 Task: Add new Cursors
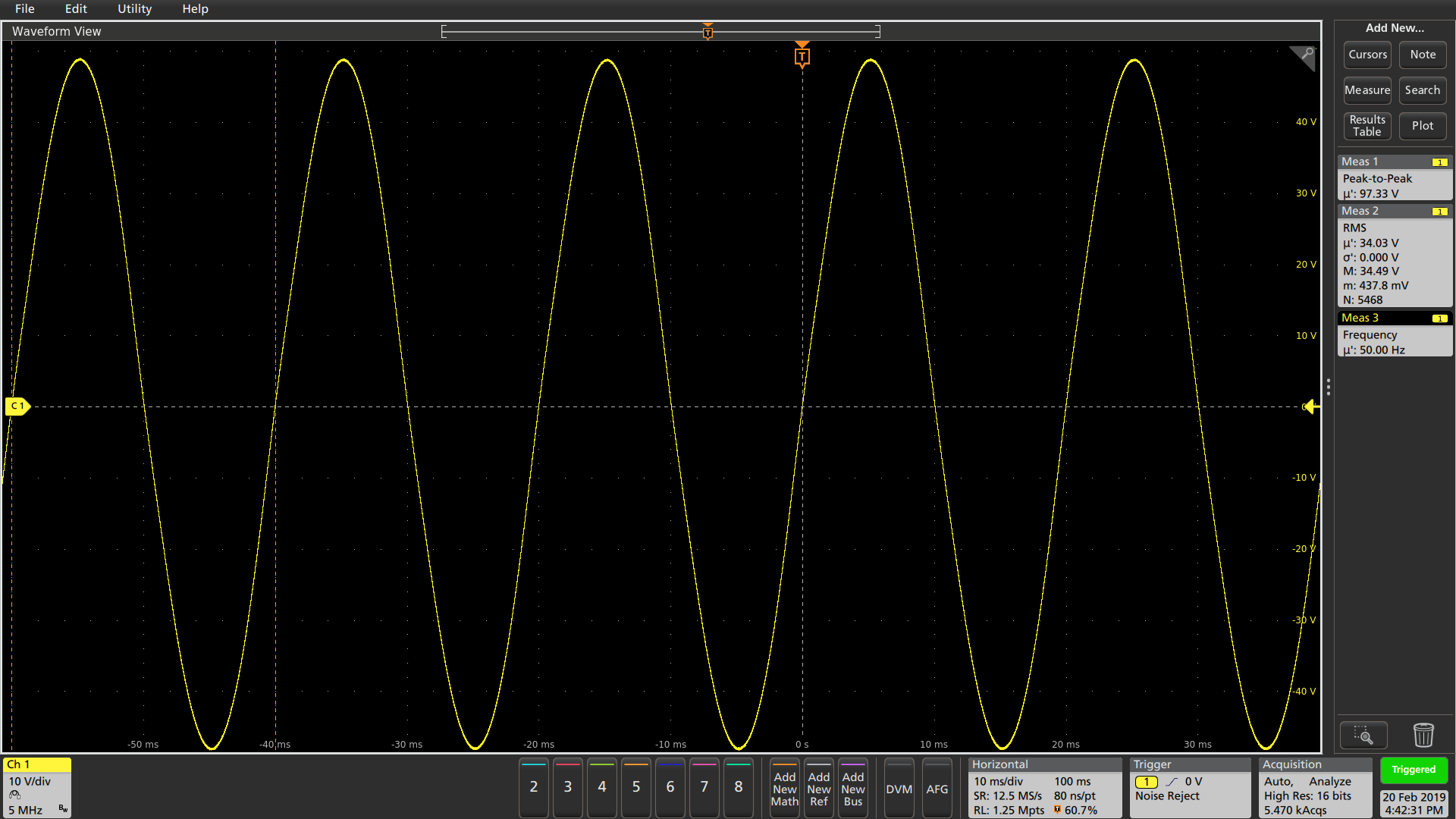tap(1367, 55)
